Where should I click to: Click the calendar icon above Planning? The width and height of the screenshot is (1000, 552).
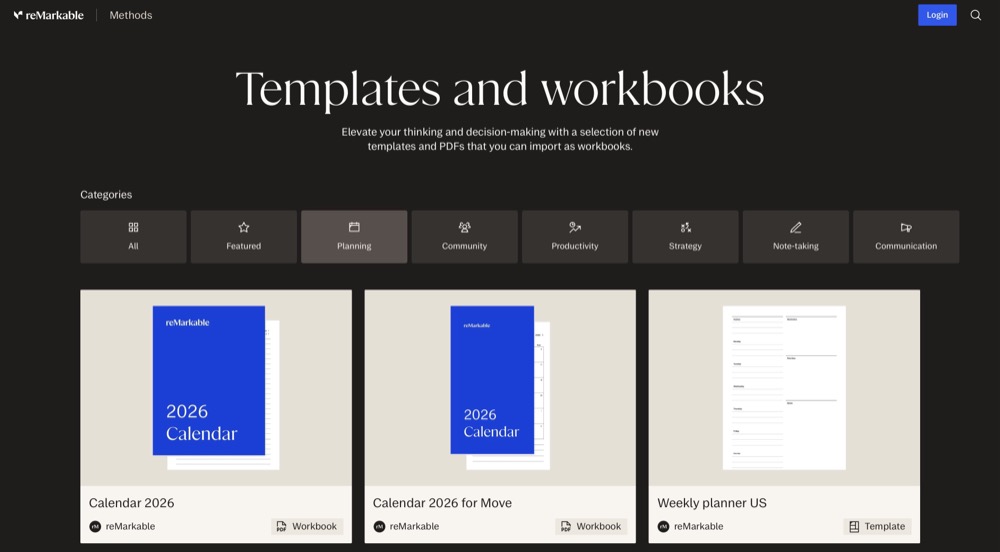click(x=354, y=227)
